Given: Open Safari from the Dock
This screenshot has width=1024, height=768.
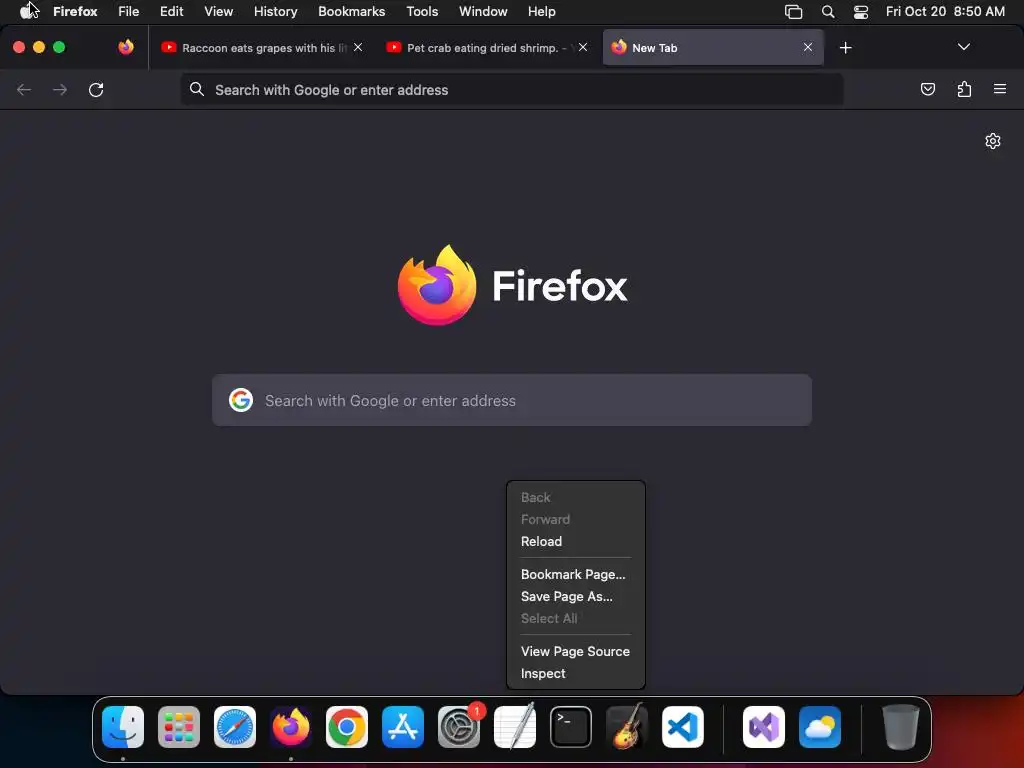Looking at the screenshot, I should pos(235,727).
